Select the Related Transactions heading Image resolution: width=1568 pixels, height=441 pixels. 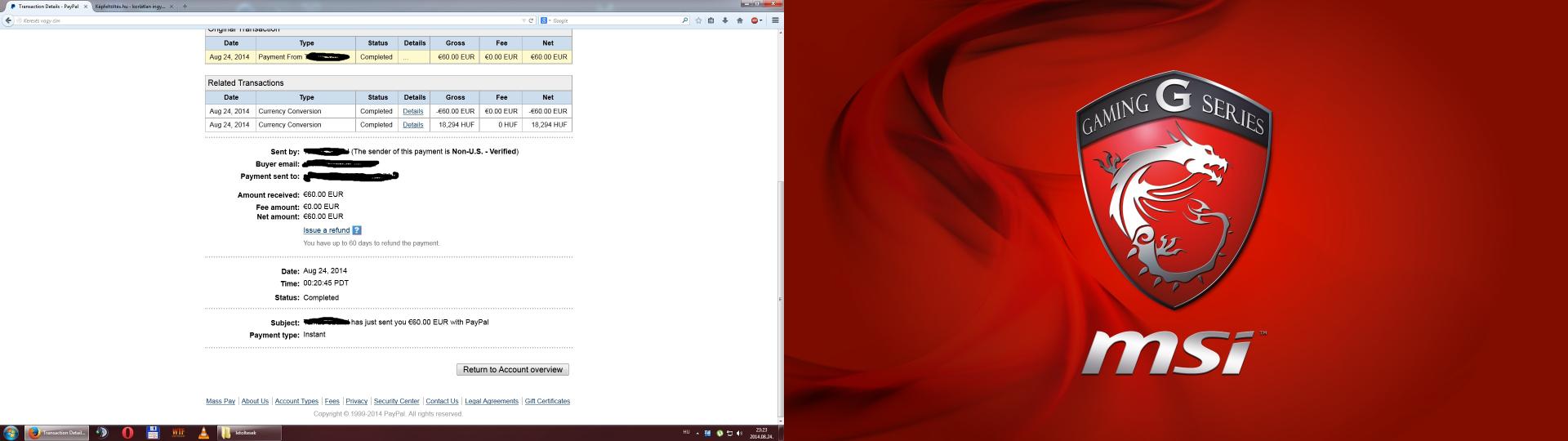click(246, 83)
